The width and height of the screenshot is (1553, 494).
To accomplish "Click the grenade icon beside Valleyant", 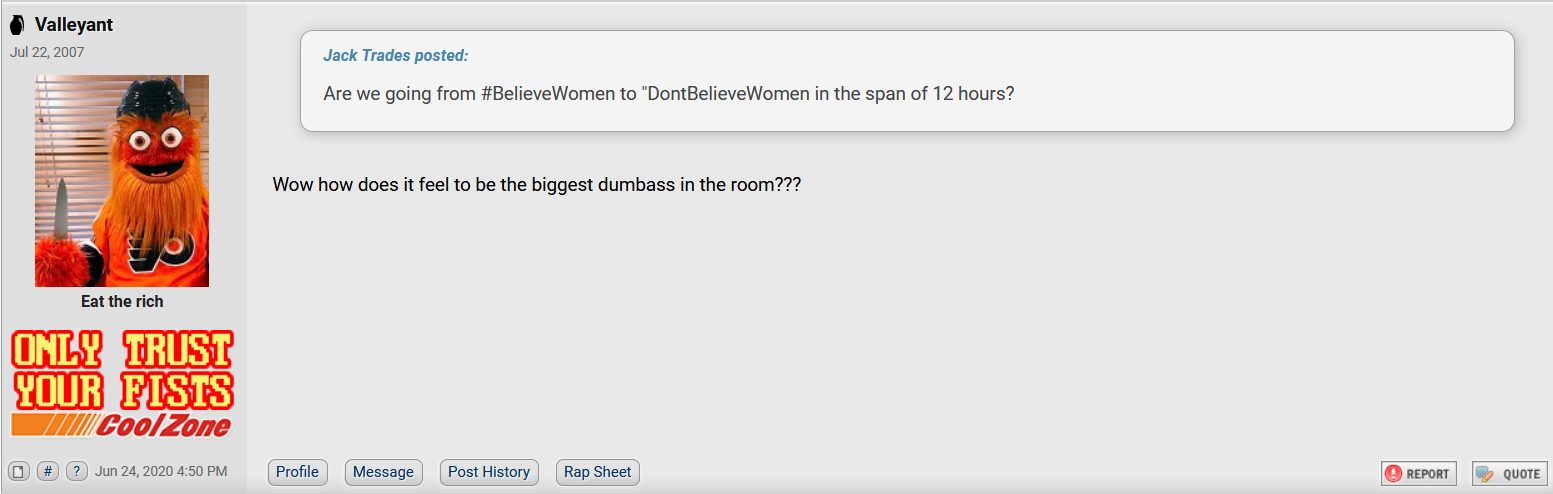I will 17,25.
